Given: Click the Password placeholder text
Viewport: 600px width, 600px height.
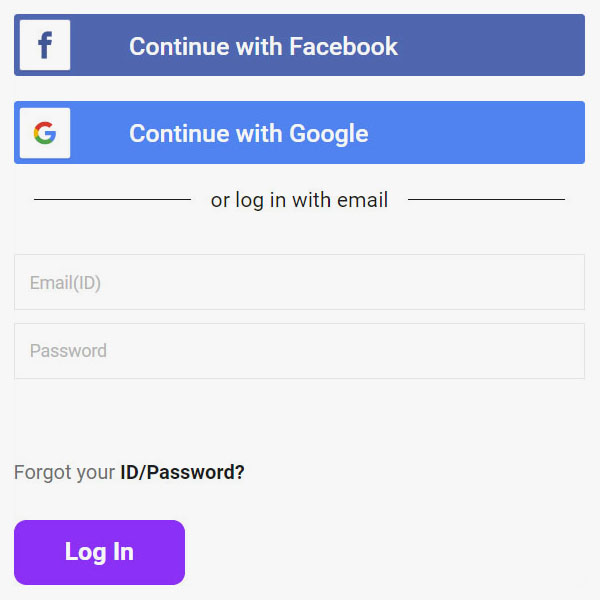Looking at the screenshot, I should (68, 351).
